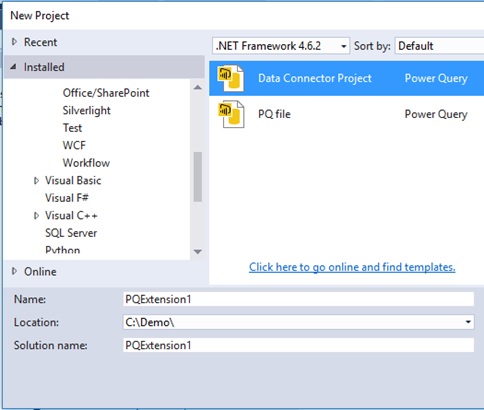Expand the Recent section

[x=14, y=42]
